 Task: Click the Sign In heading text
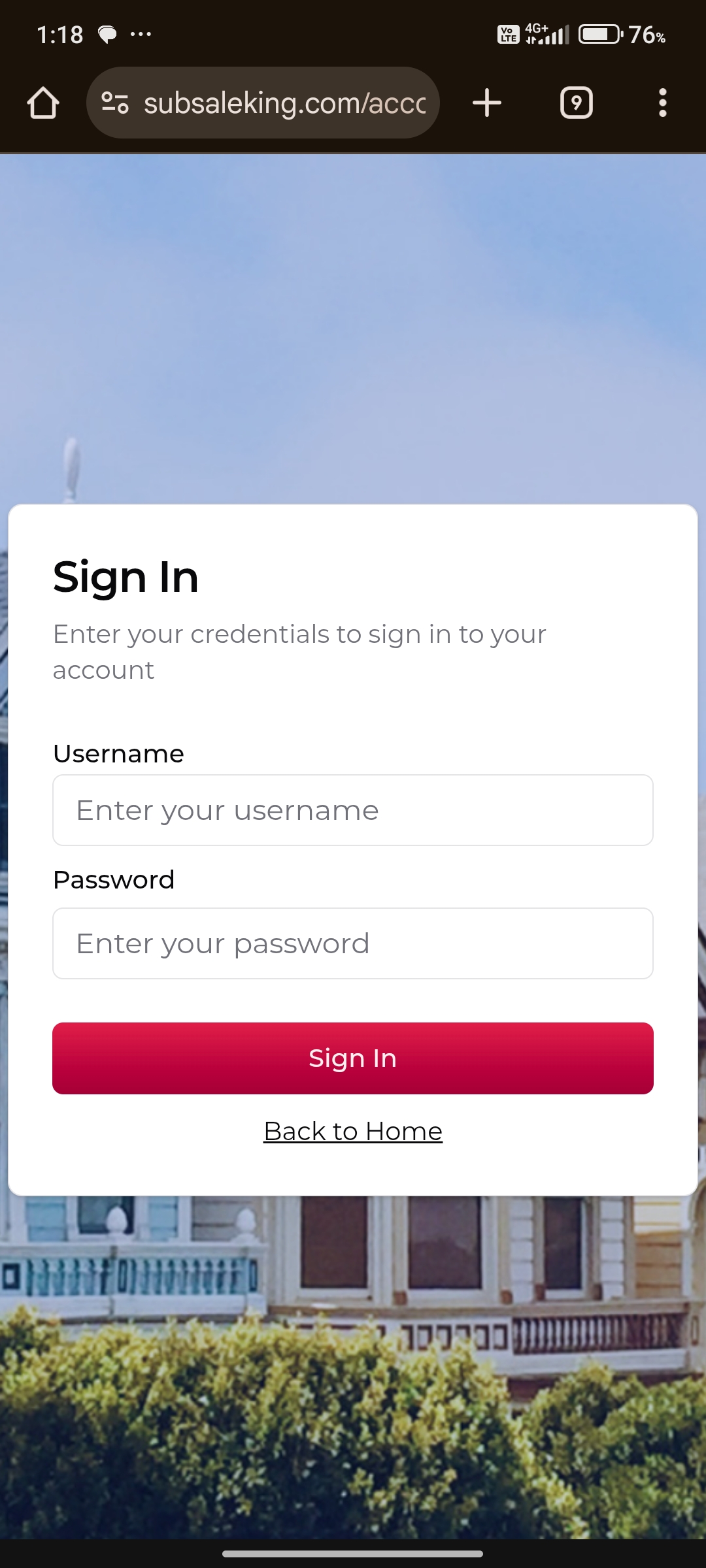[x=126, y=578]
